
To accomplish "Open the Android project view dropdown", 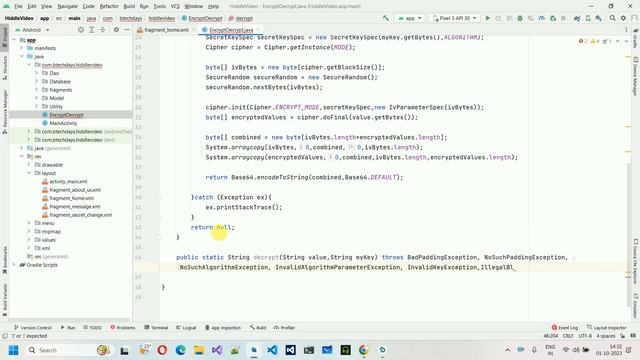I will tap(32, 30).
